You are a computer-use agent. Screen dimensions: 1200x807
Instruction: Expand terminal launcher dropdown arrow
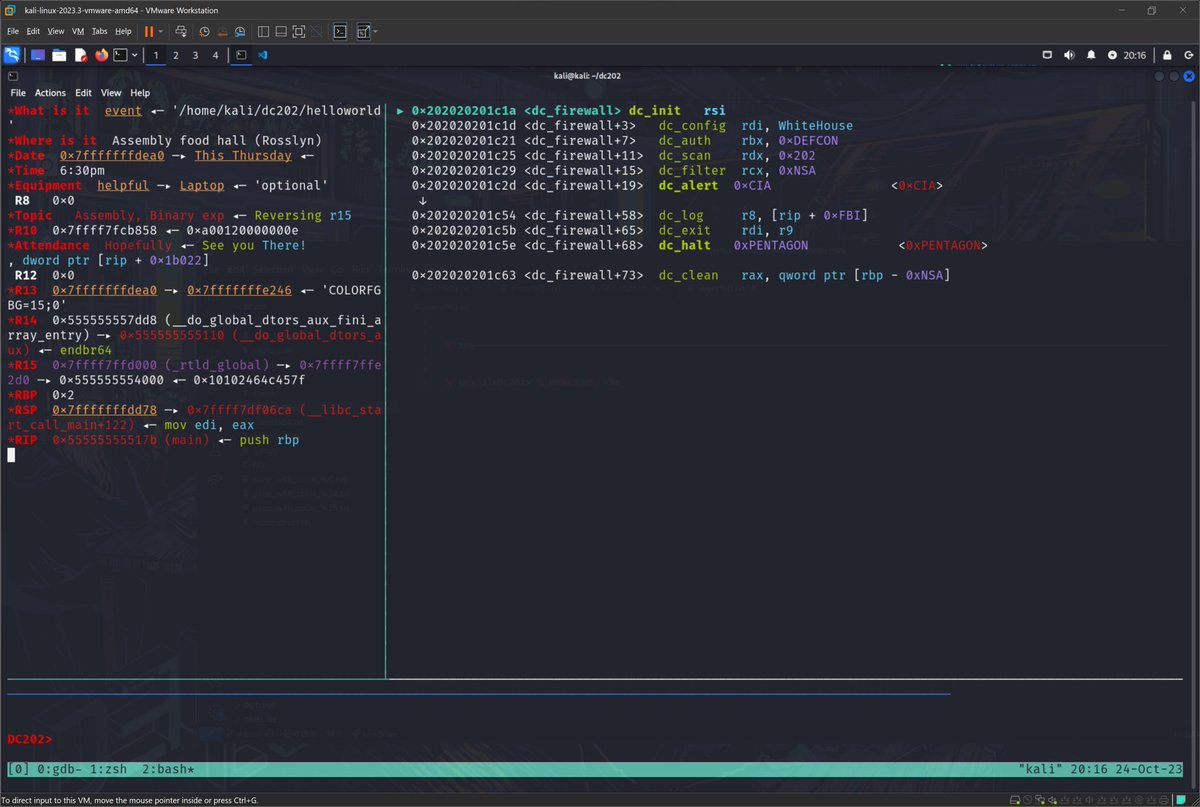134,55
